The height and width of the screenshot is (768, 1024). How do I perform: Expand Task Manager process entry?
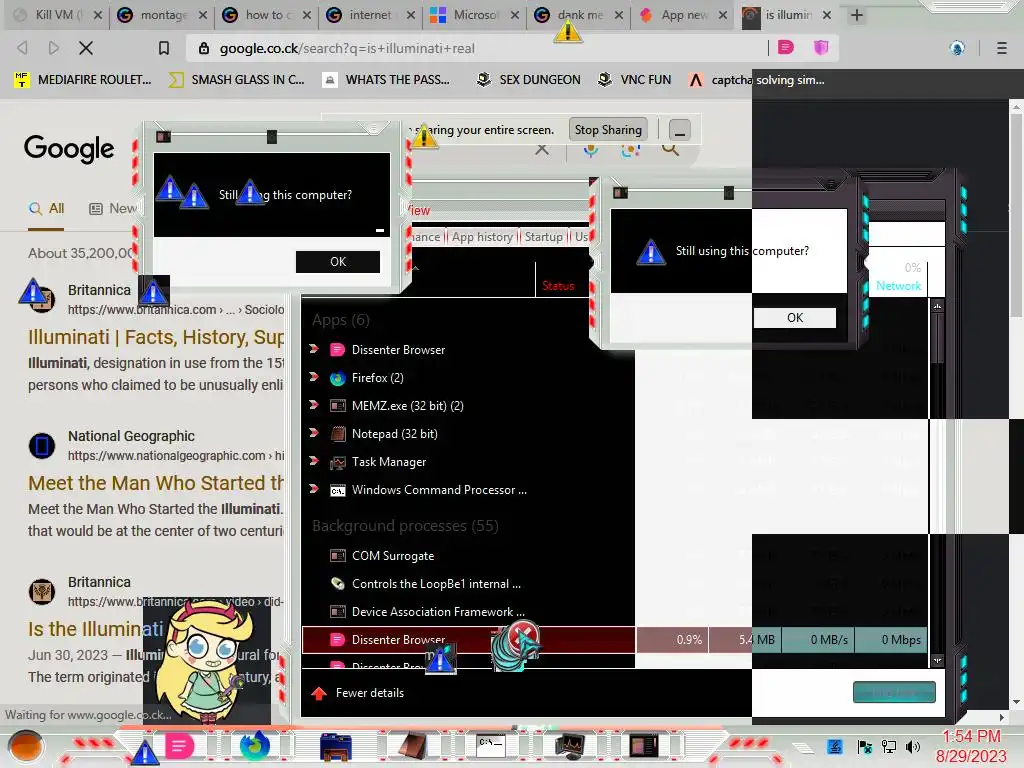314,461
